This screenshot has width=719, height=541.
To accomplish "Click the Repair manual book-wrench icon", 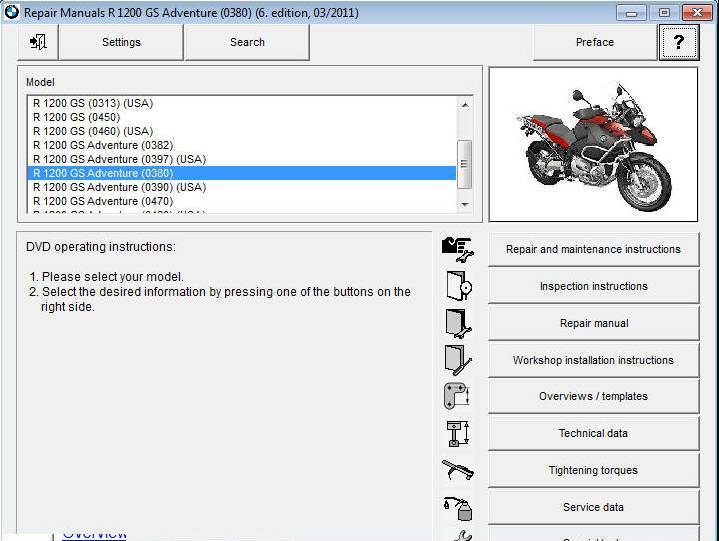I will (x=458, y=323).
